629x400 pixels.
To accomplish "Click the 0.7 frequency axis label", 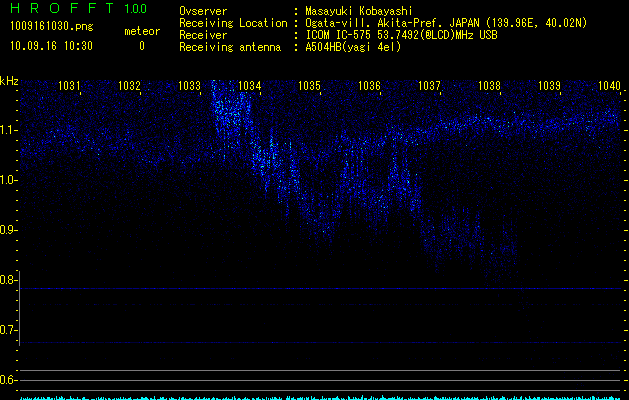I will [x=7, y=330].
